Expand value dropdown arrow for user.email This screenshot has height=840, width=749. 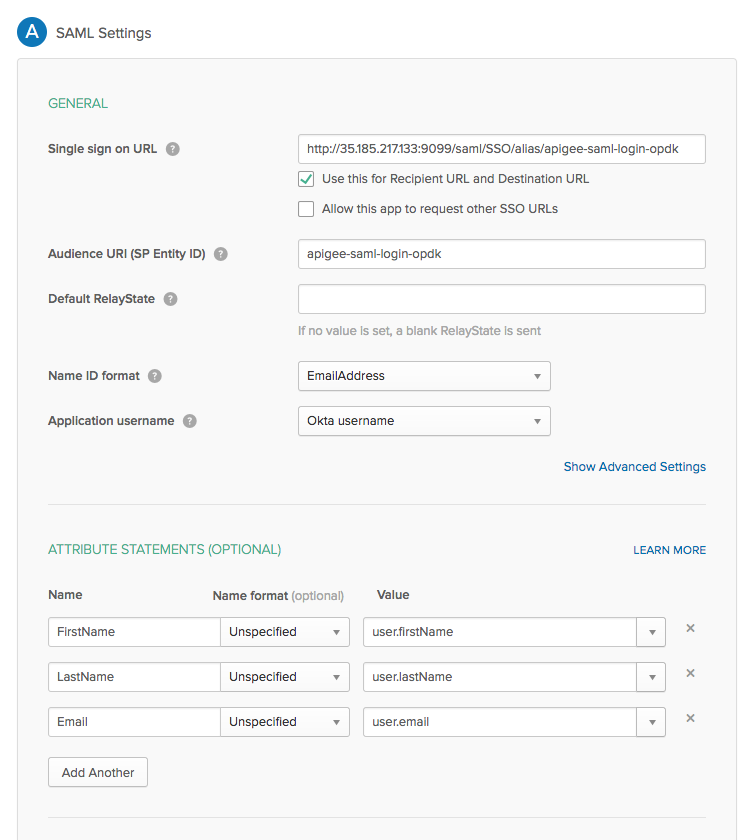click(x=651, y=722)
